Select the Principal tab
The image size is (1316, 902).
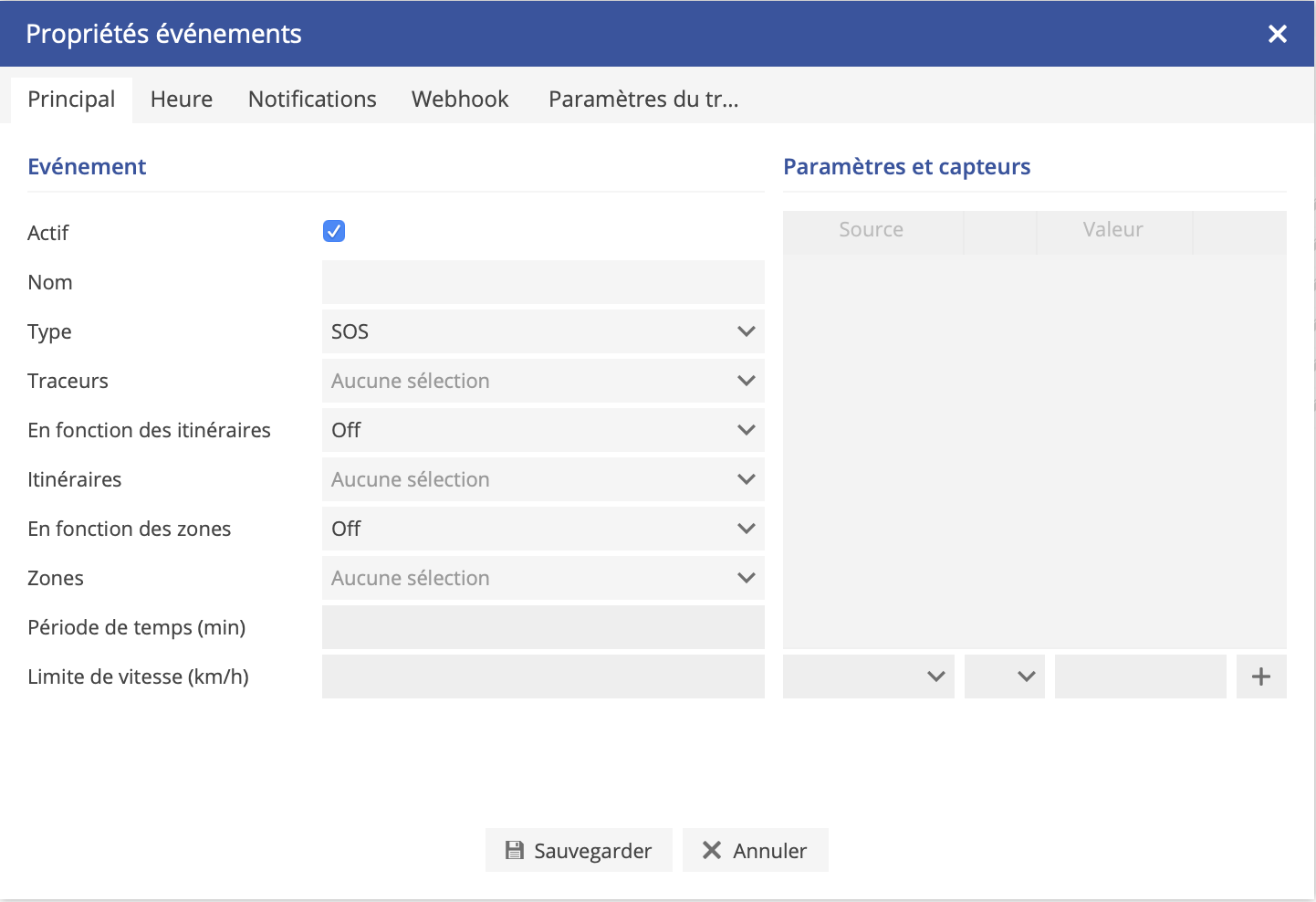[71, 100]
